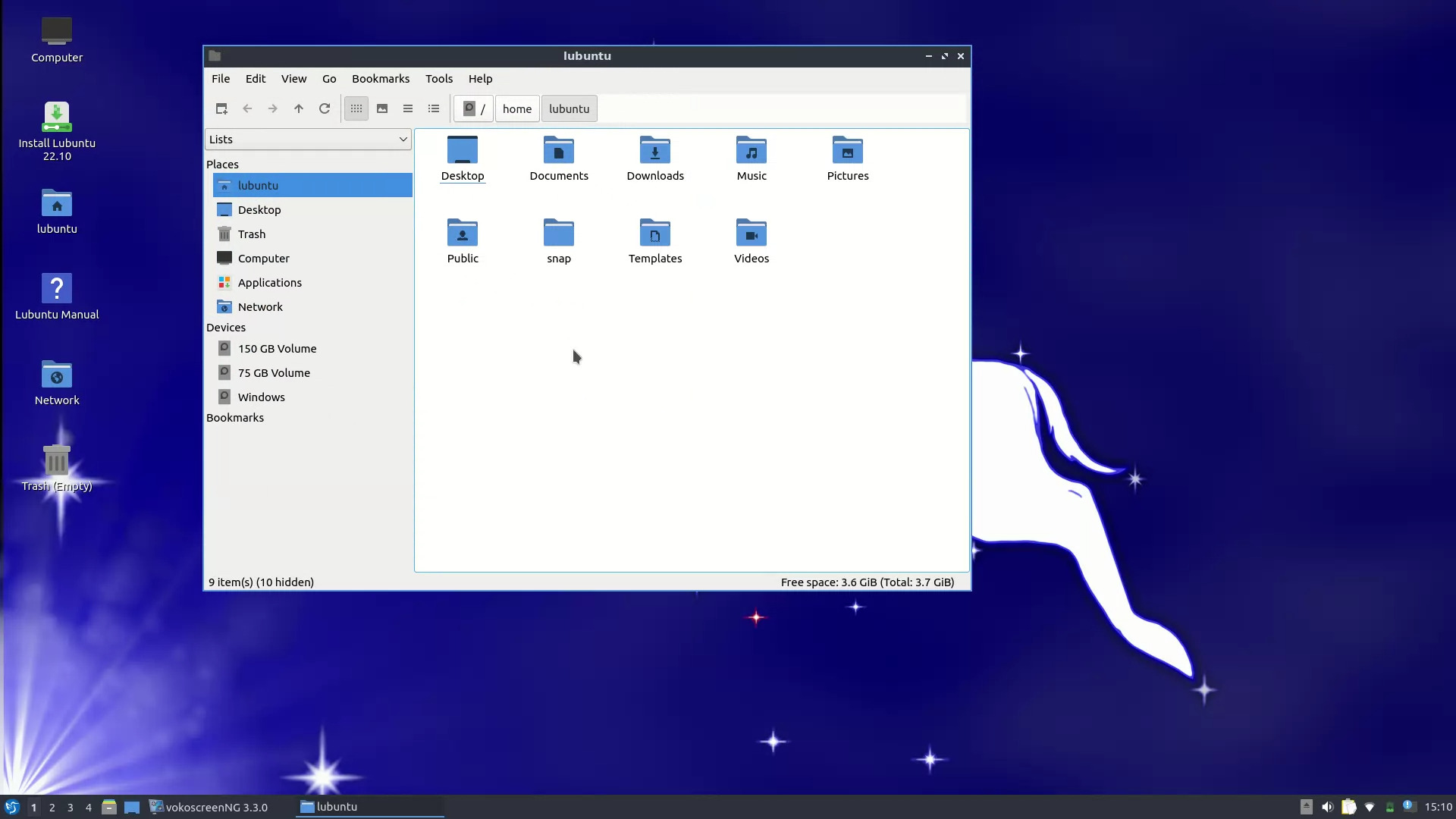Go back using the back arrow
Viewport: 1456px width, 819px height.
tap(247, 108)
